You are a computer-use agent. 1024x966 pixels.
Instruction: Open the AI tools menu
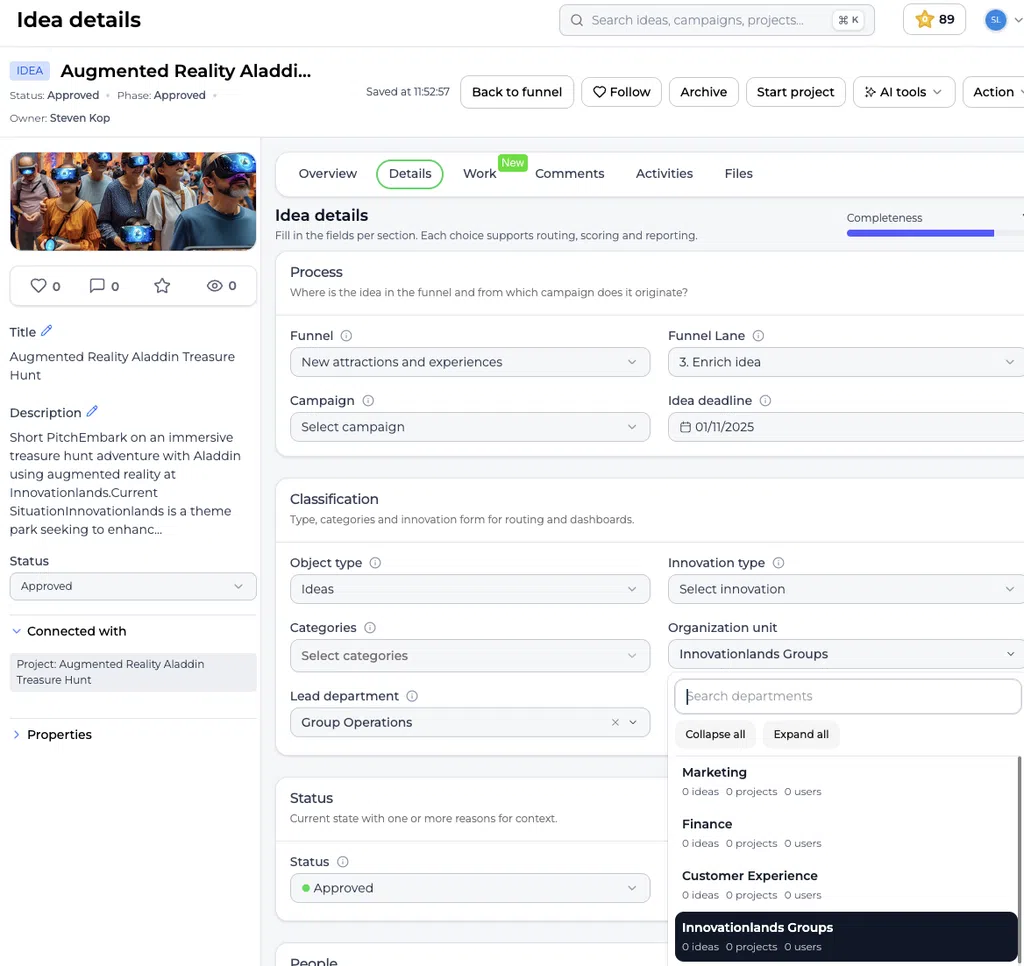tap(904, 92)
